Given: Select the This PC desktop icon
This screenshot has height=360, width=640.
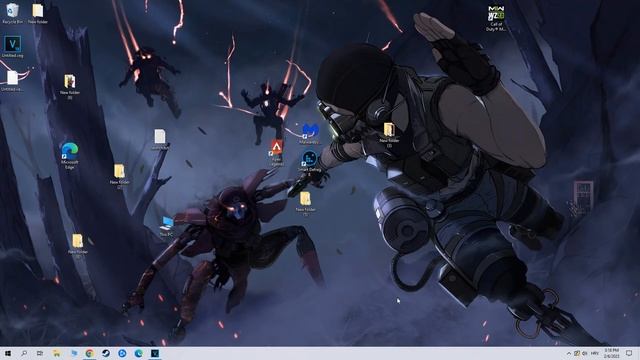Looking at the screenshot, I should (167, 226).
